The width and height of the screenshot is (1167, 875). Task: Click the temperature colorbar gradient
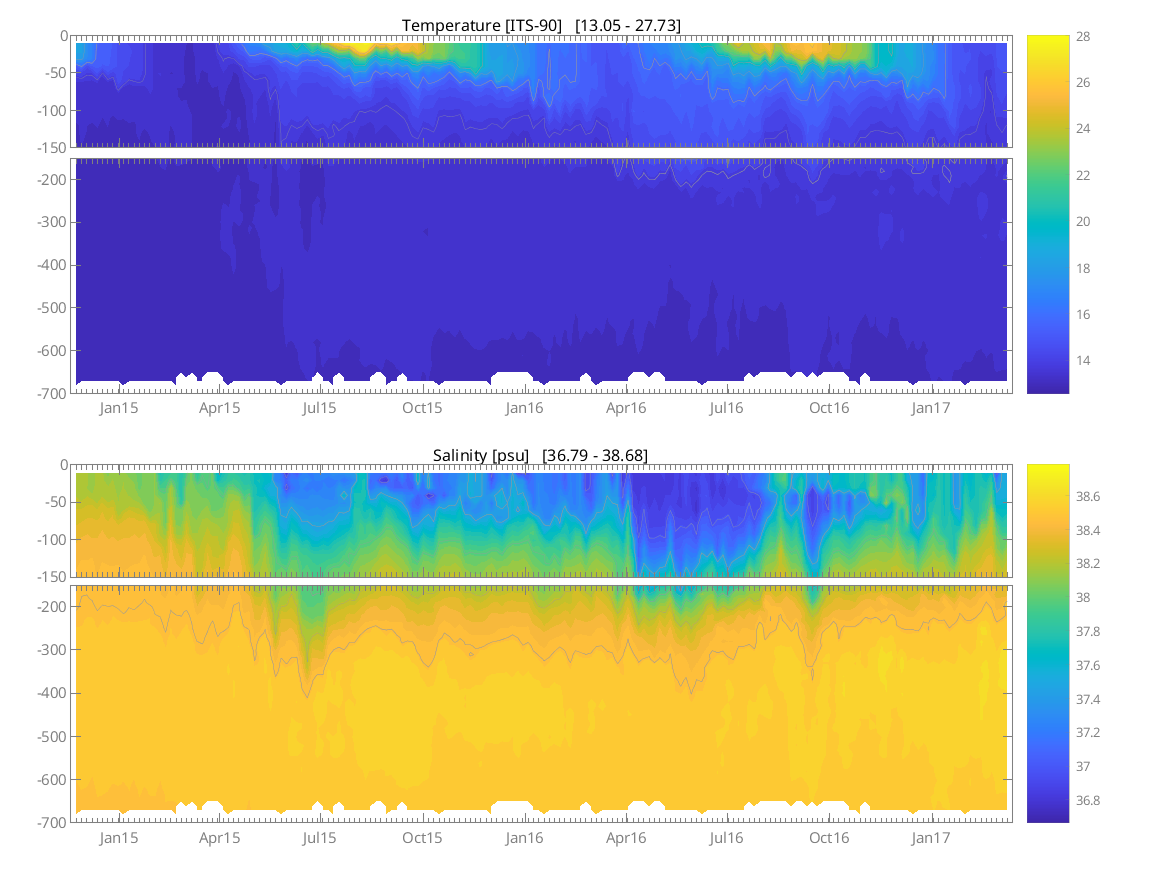pos(1047,214)
